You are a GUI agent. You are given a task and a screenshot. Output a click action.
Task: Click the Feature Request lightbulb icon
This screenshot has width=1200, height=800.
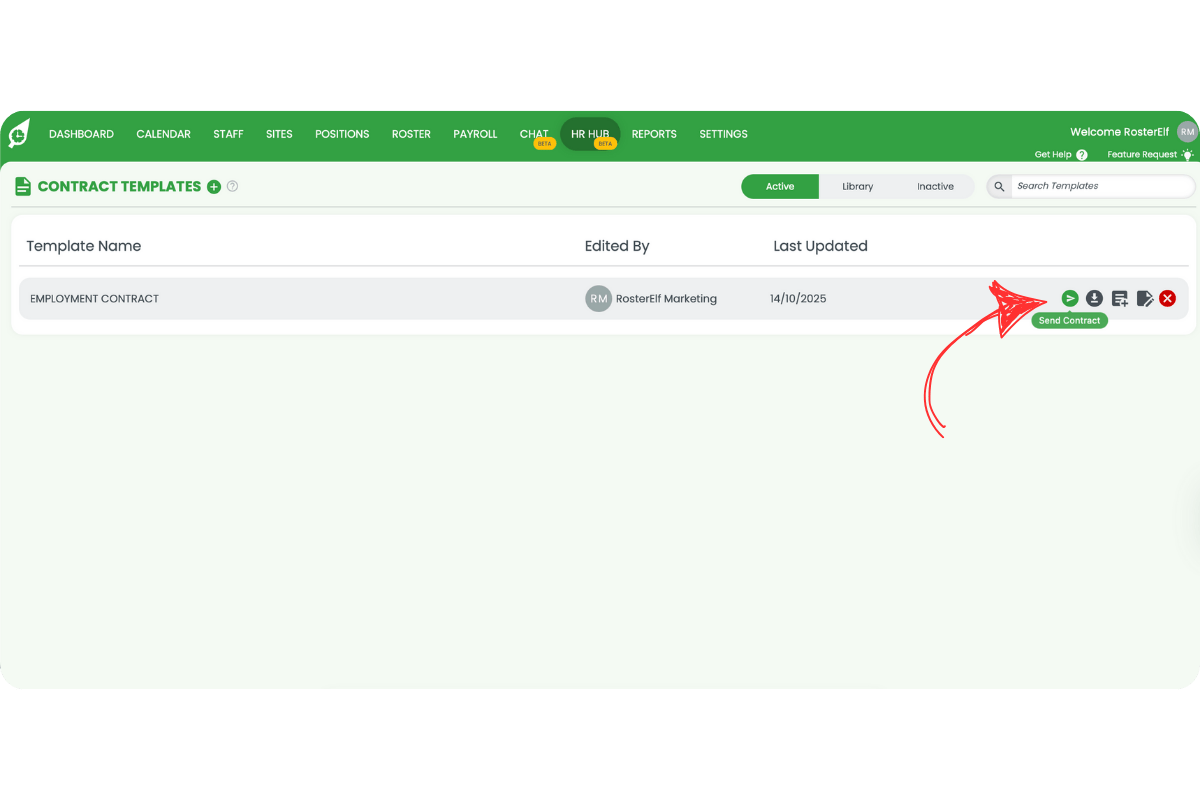1187,154
